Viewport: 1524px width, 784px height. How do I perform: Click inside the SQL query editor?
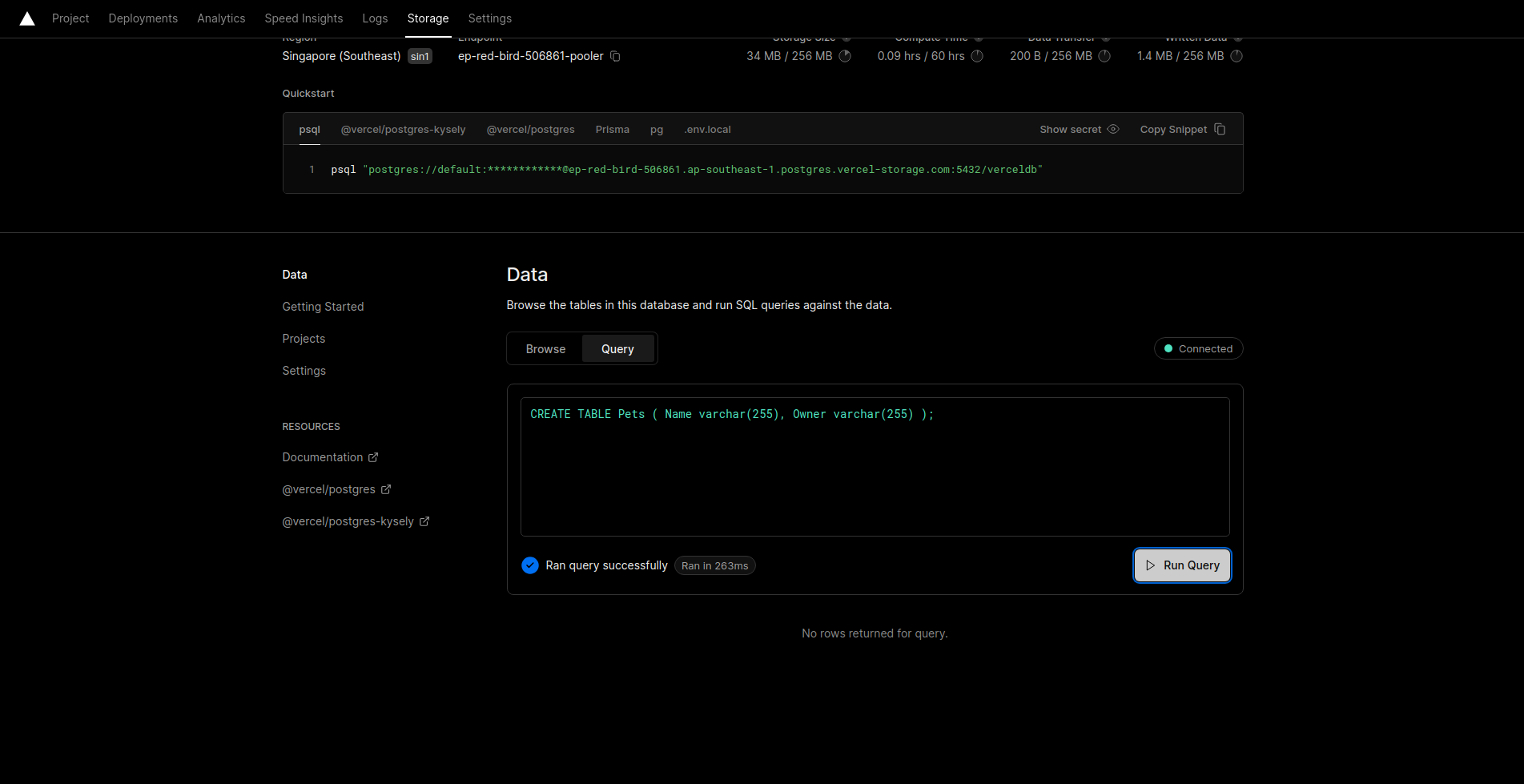tap(875, 467)
